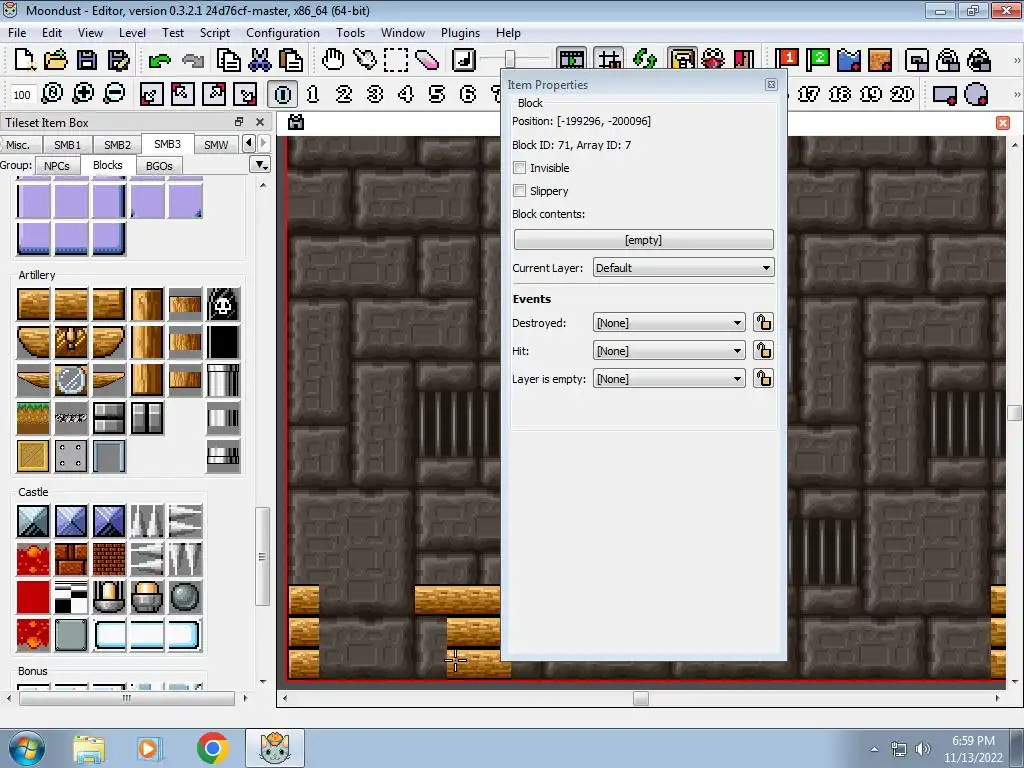The width and height of the screenshot is (1024, 768).
Task: Open the Plugins menu
Action: coord(460,33)
